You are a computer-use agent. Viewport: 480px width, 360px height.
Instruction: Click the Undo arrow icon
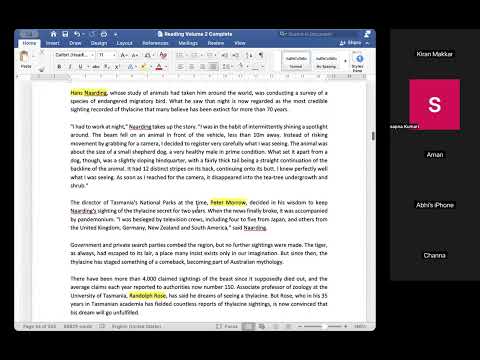(77, 34)
